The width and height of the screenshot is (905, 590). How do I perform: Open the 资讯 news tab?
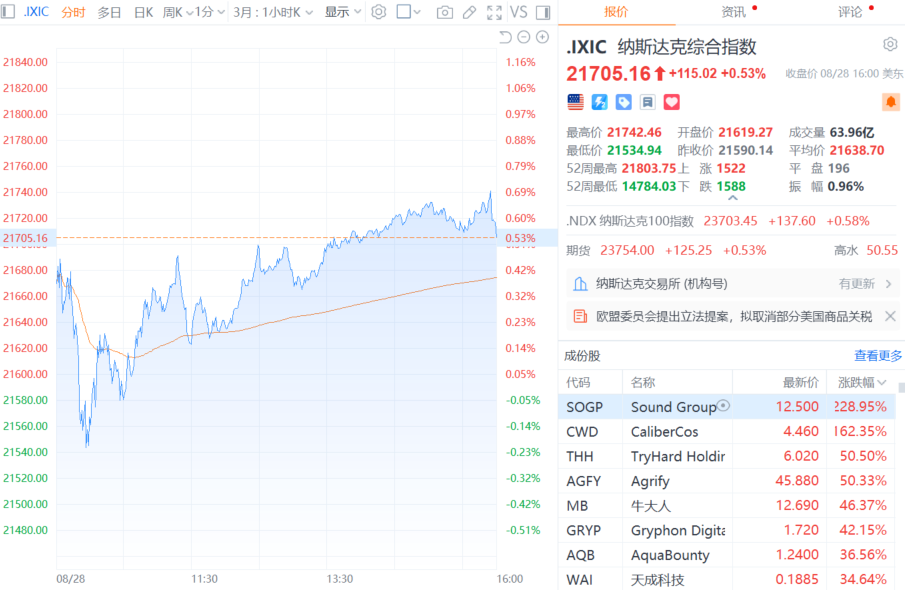[x=734, y=12]
